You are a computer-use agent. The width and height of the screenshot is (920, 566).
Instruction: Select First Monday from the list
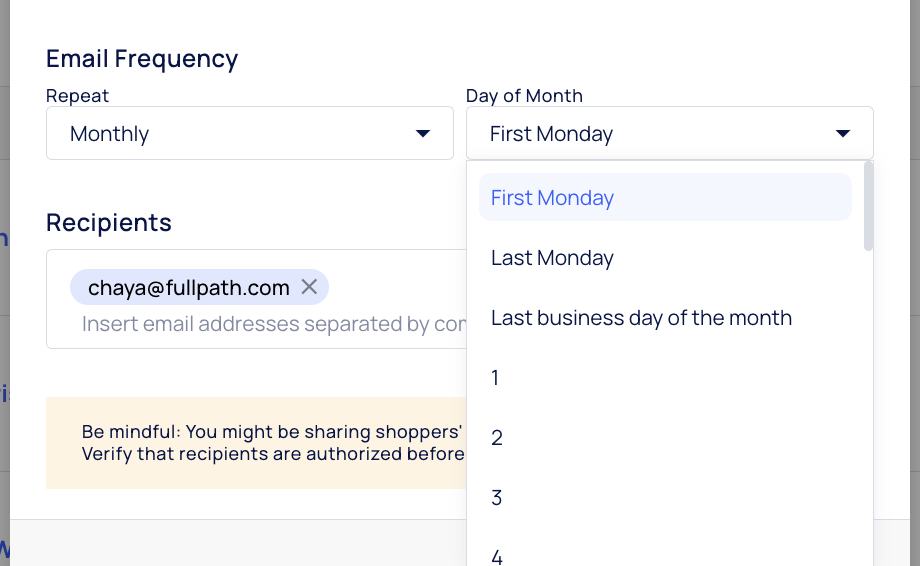(x=552, y=198)
